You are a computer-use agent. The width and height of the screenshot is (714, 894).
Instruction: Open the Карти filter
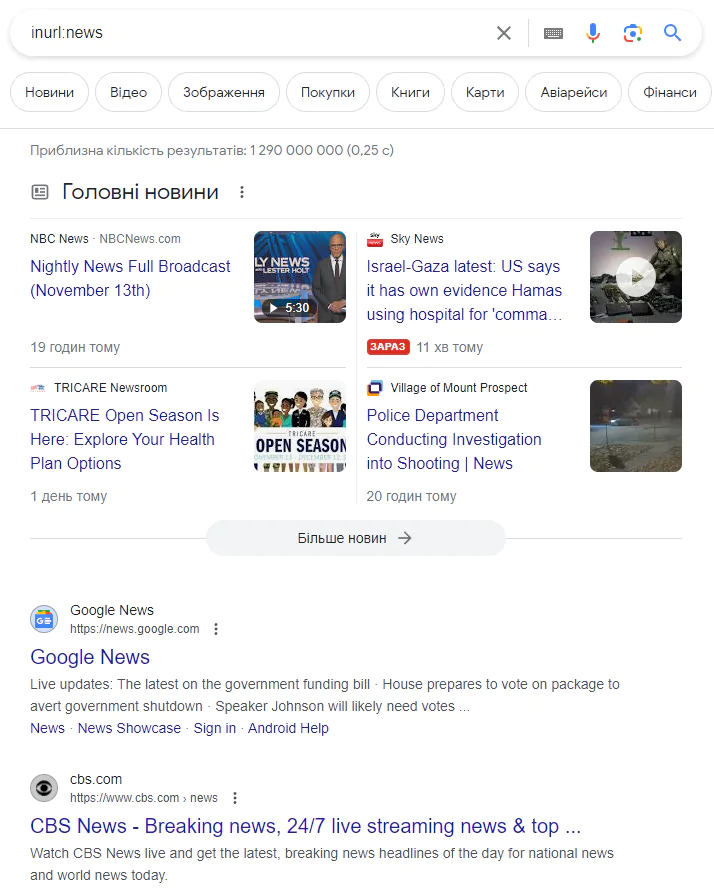tap(485, 92)
